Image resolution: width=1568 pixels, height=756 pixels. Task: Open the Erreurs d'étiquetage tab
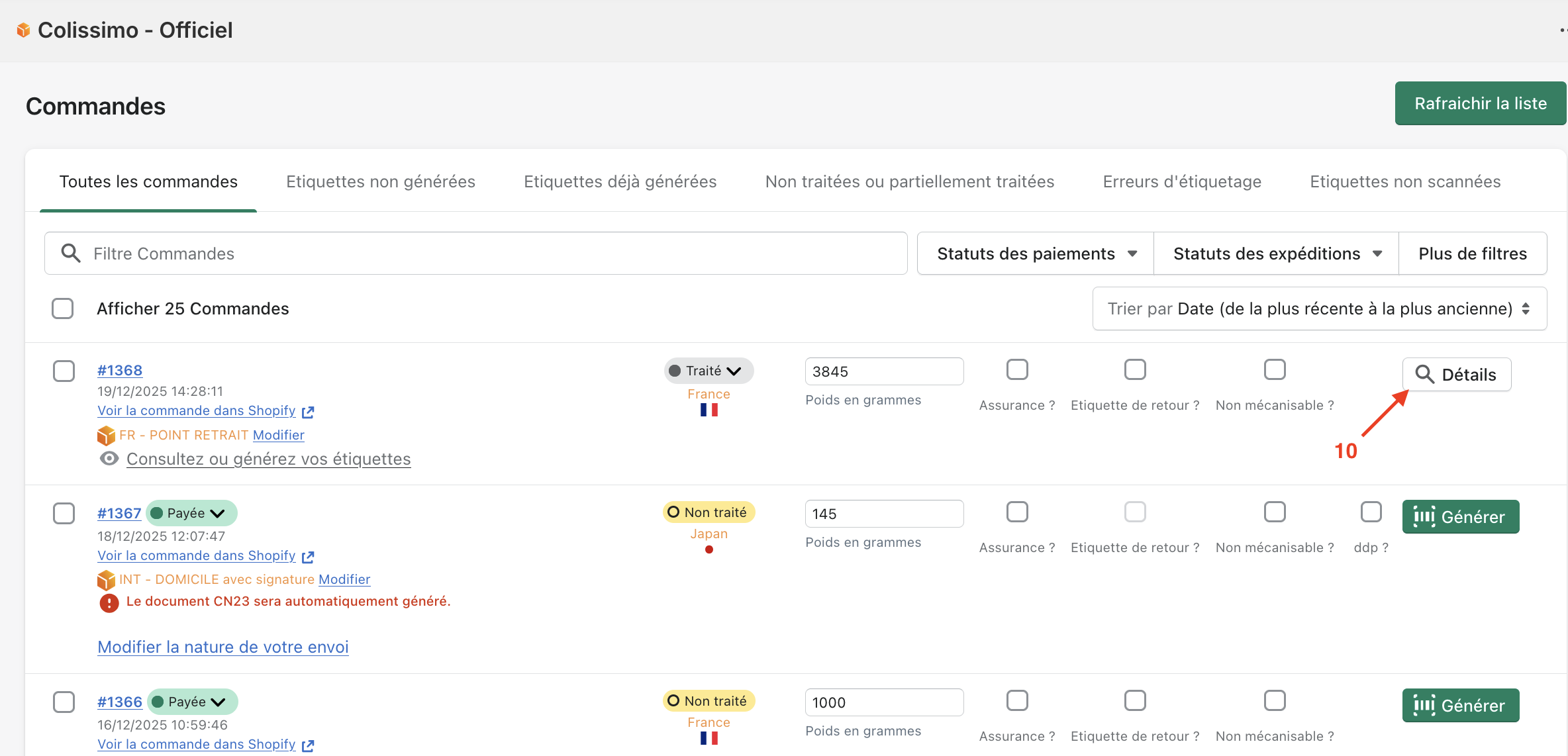(x=1182, y=181)
